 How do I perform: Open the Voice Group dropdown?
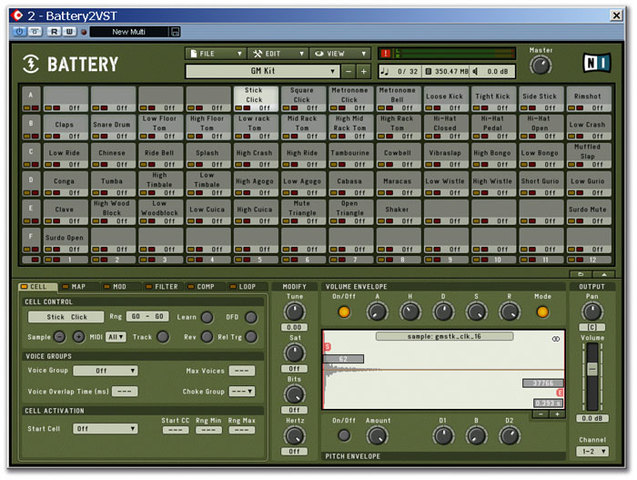[x=105, y=371]
